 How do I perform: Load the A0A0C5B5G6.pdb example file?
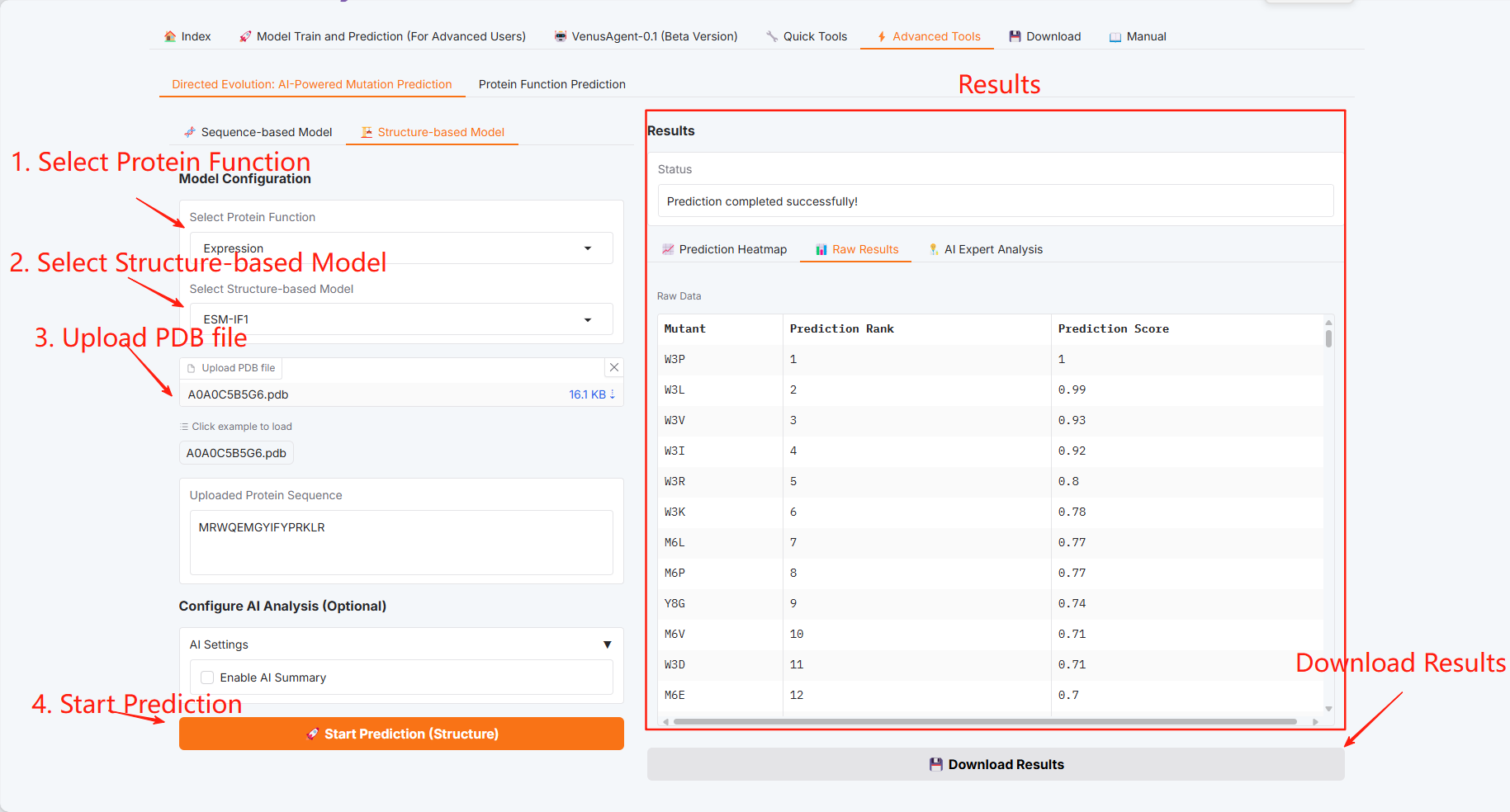(236, 453)
